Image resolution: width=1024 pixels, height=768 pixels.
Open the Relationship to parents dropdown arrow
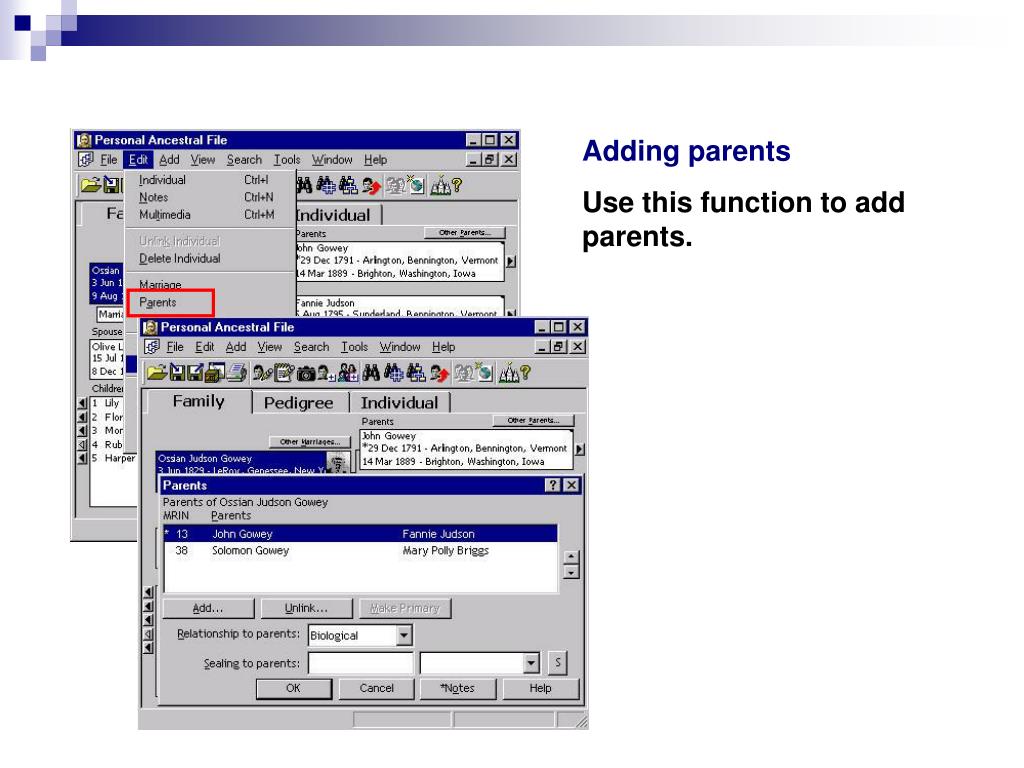point(404,635)
